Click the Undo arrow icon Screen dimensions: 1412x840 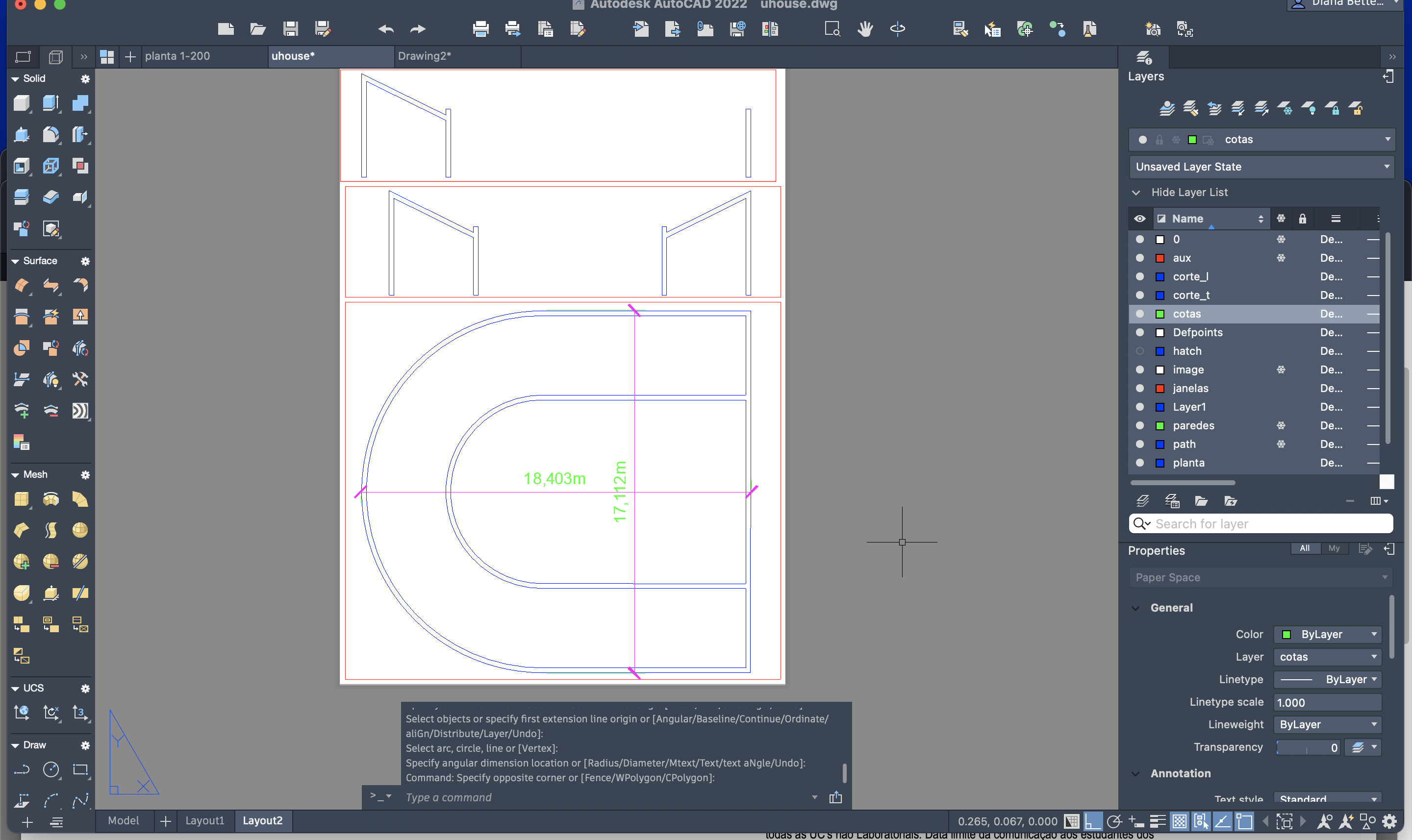[x=385, y=29]
